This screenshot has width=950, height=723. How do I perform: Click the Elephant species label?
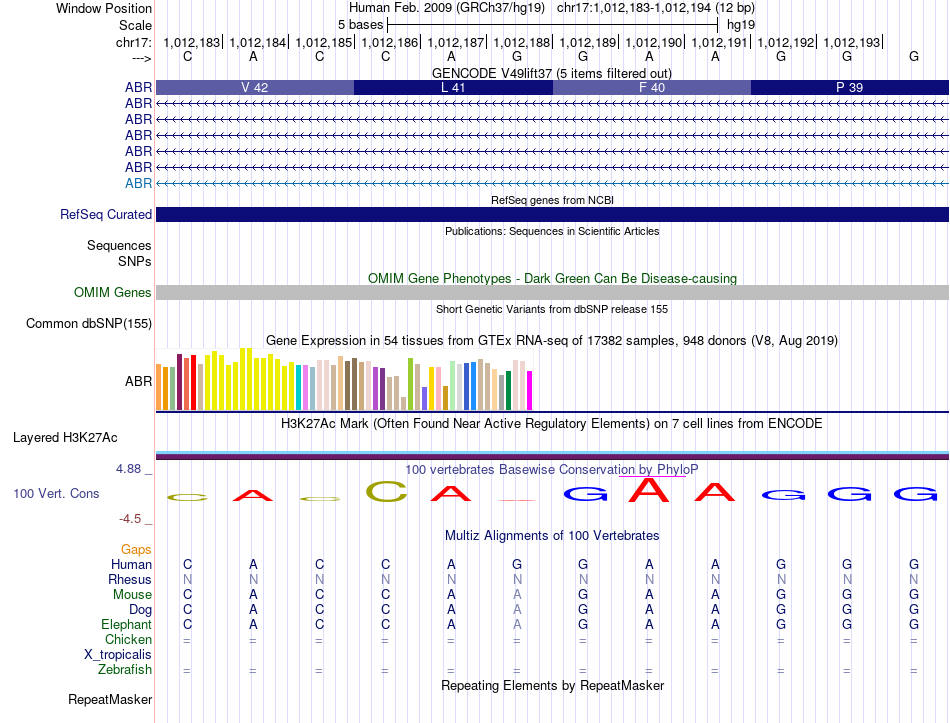126,624
